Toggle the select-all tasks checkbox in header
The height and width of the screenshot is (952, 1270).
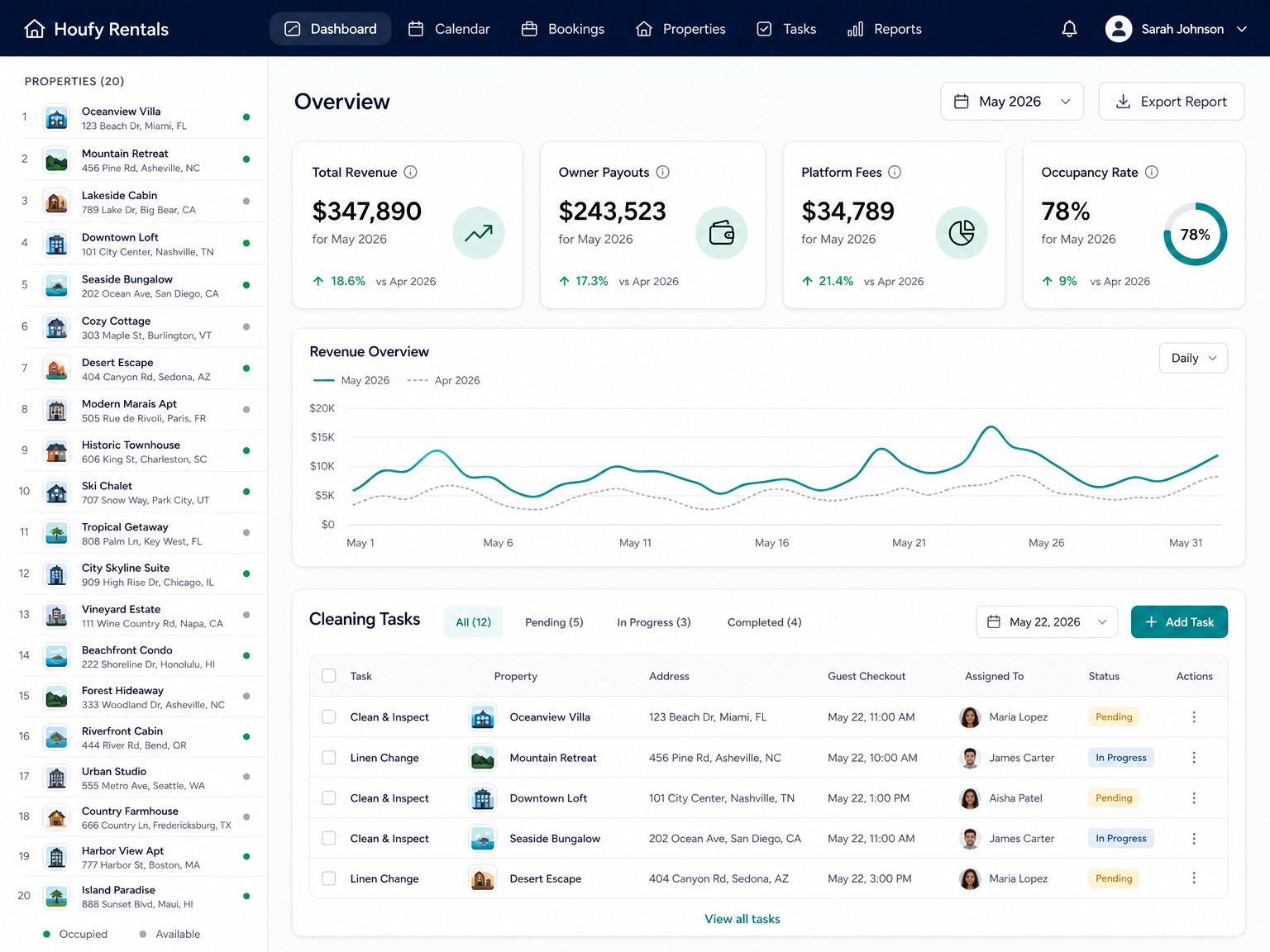(329, 676)
